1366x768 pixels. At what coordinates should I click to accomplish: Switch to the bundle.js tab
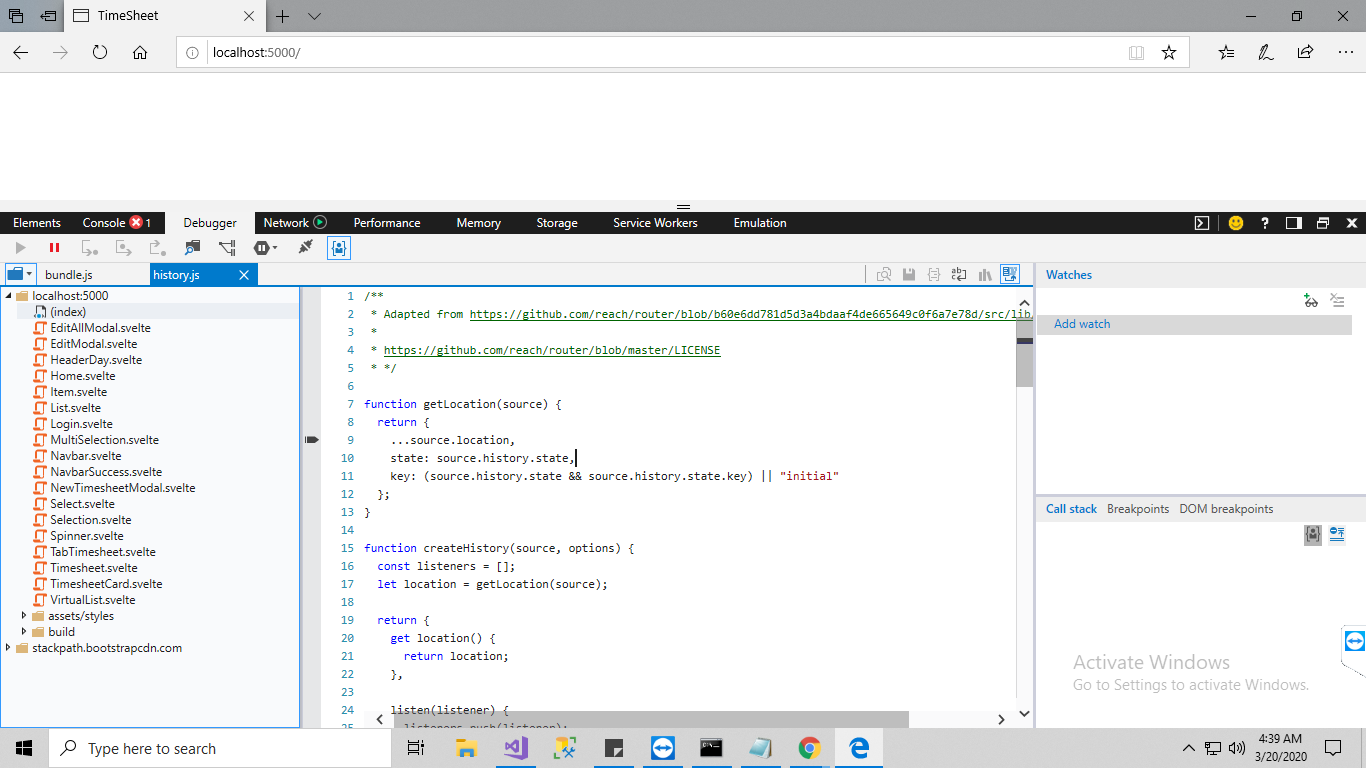(68, 274)
